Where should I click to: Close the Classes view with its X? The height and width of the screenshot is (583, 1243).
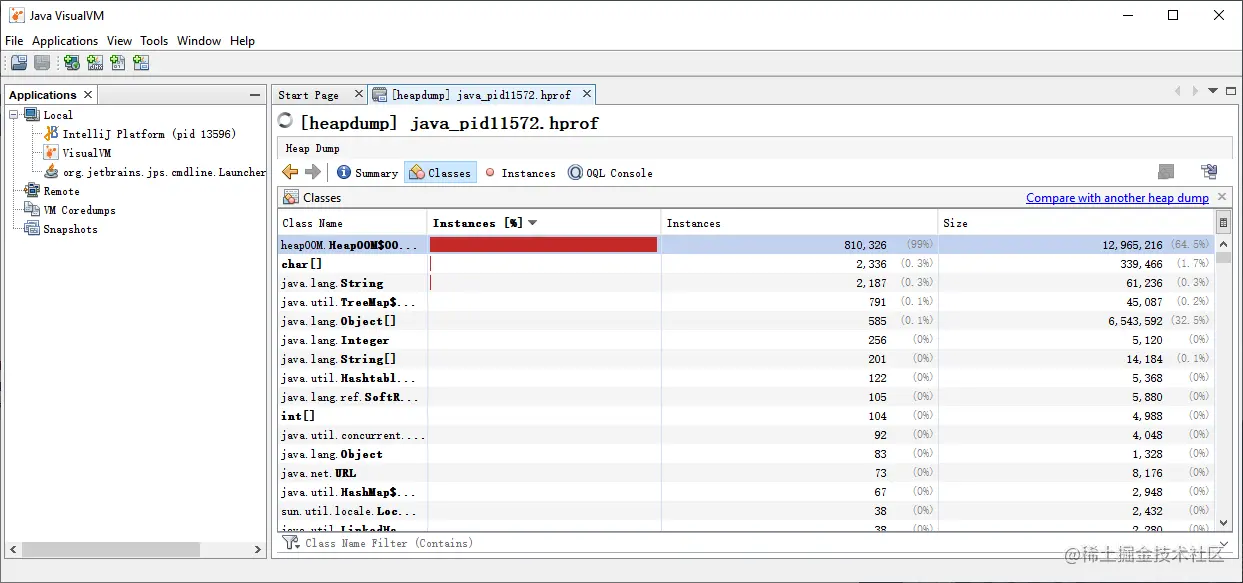coord(1221,197)
